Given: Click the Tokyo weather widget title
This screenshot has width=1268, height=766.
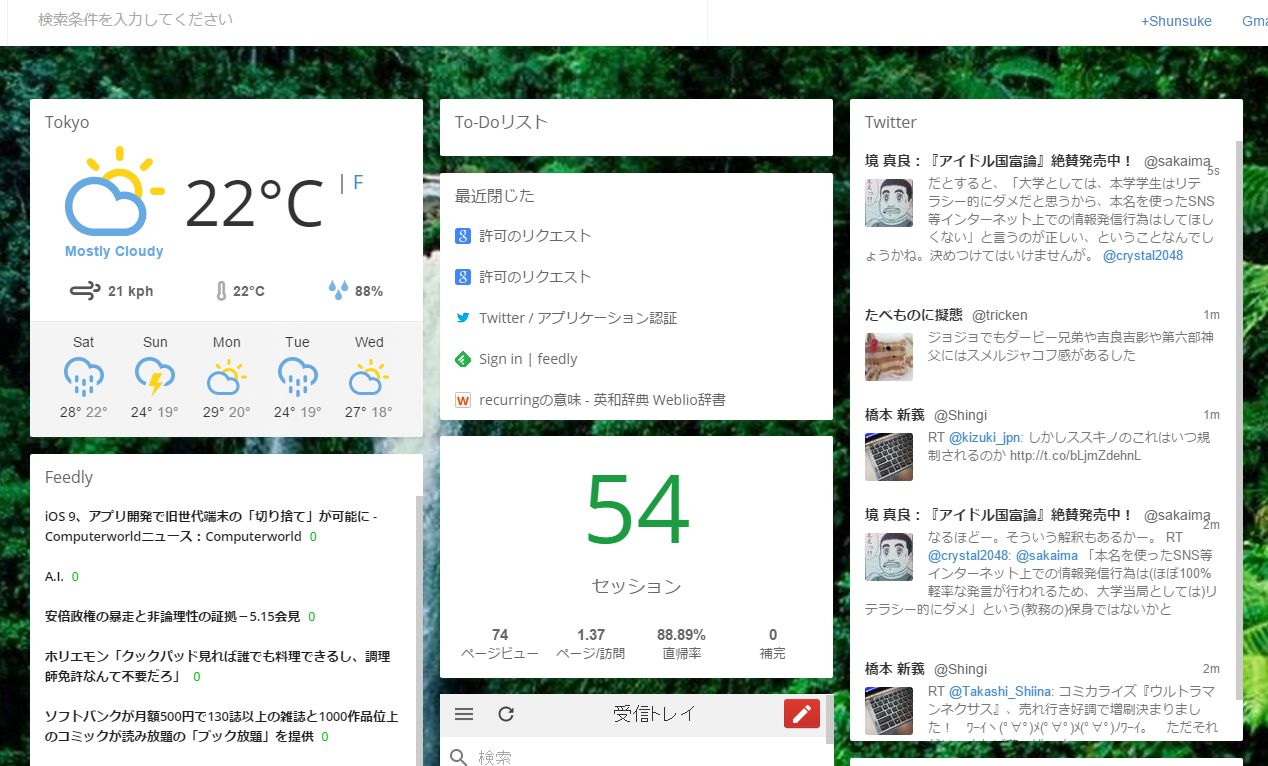Looking at the screenshot, I should [x=67, y=122].
